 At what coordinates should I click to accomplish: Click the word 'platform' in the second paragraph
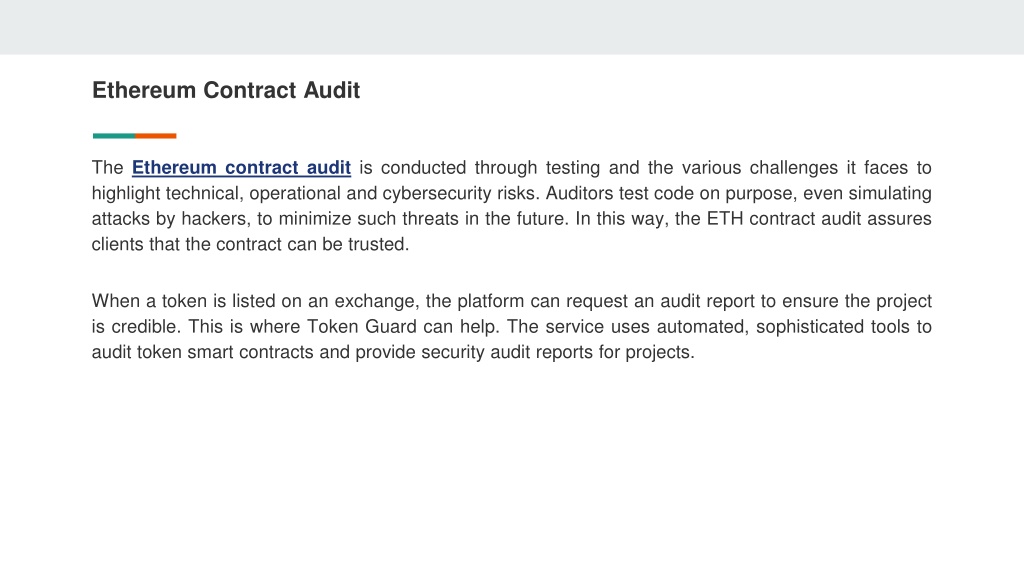pos(490,301)
